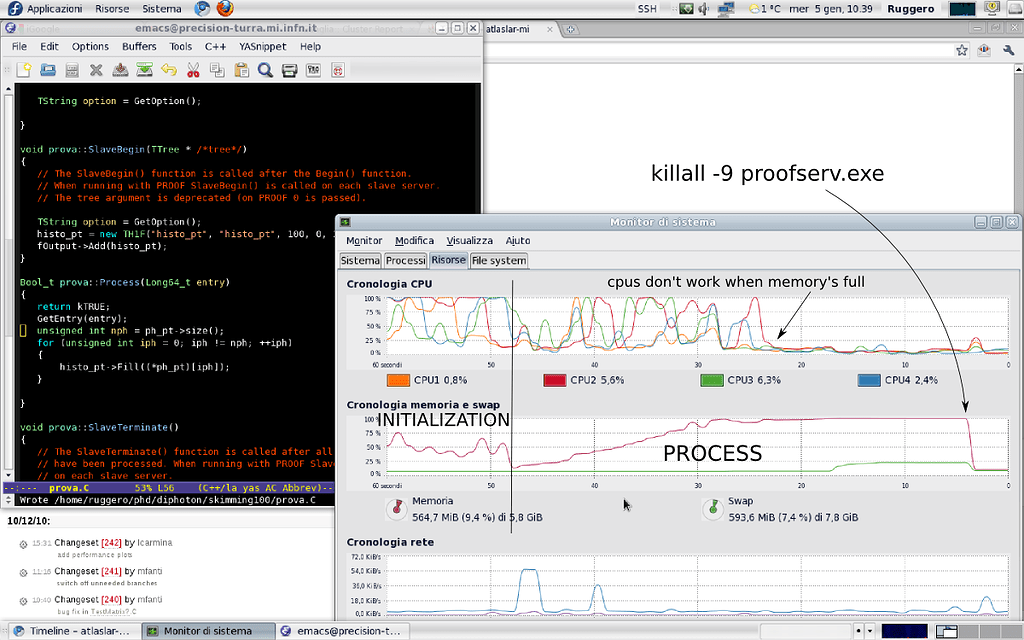Click the printer icon in Emacs toolbar
Image resolution: width=1024 pixels, height=640 pixels.
pyautogui.click(x=290, y=70)
